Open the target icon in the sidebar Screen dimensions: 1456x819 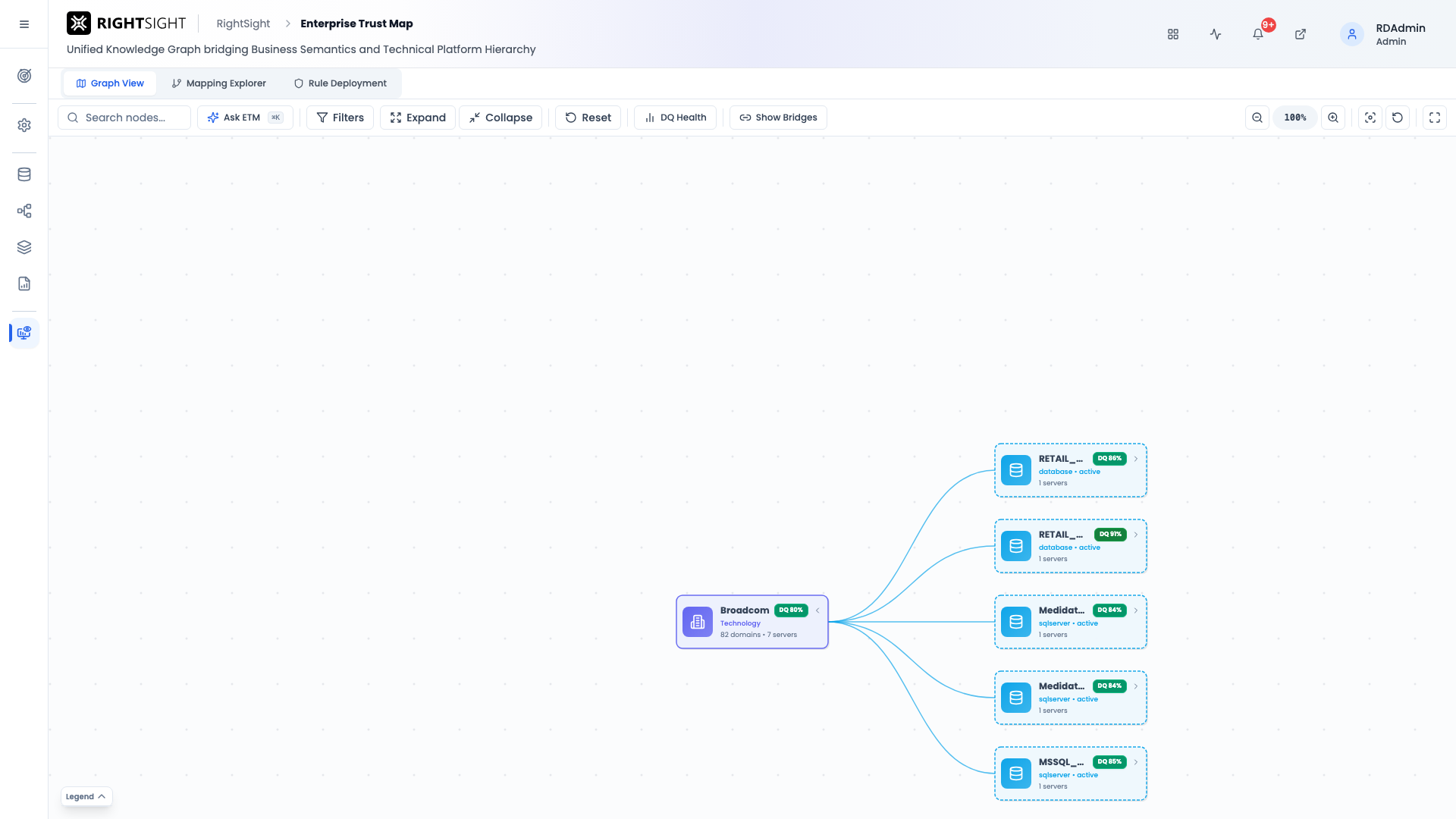24,76
